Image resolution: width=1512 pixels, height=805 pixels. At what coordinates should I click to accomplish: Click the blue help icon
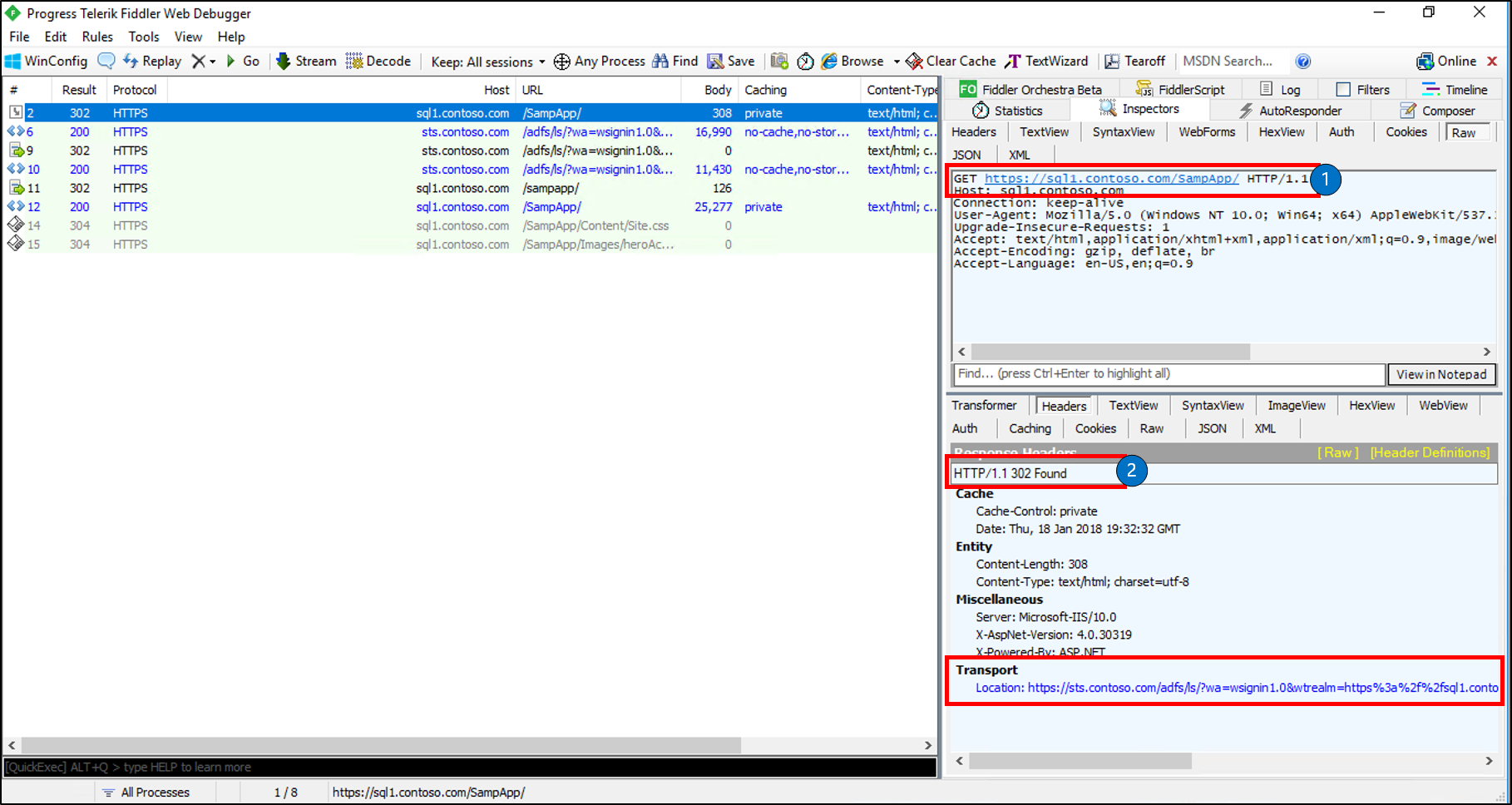pyautogui.click(x=1303, y=61)
